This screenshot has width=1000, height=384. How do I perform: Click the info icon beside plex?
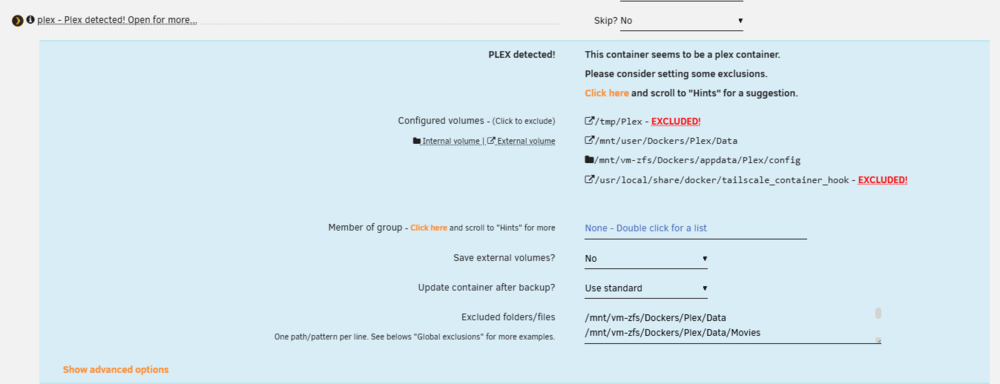[x=31, y=20]
